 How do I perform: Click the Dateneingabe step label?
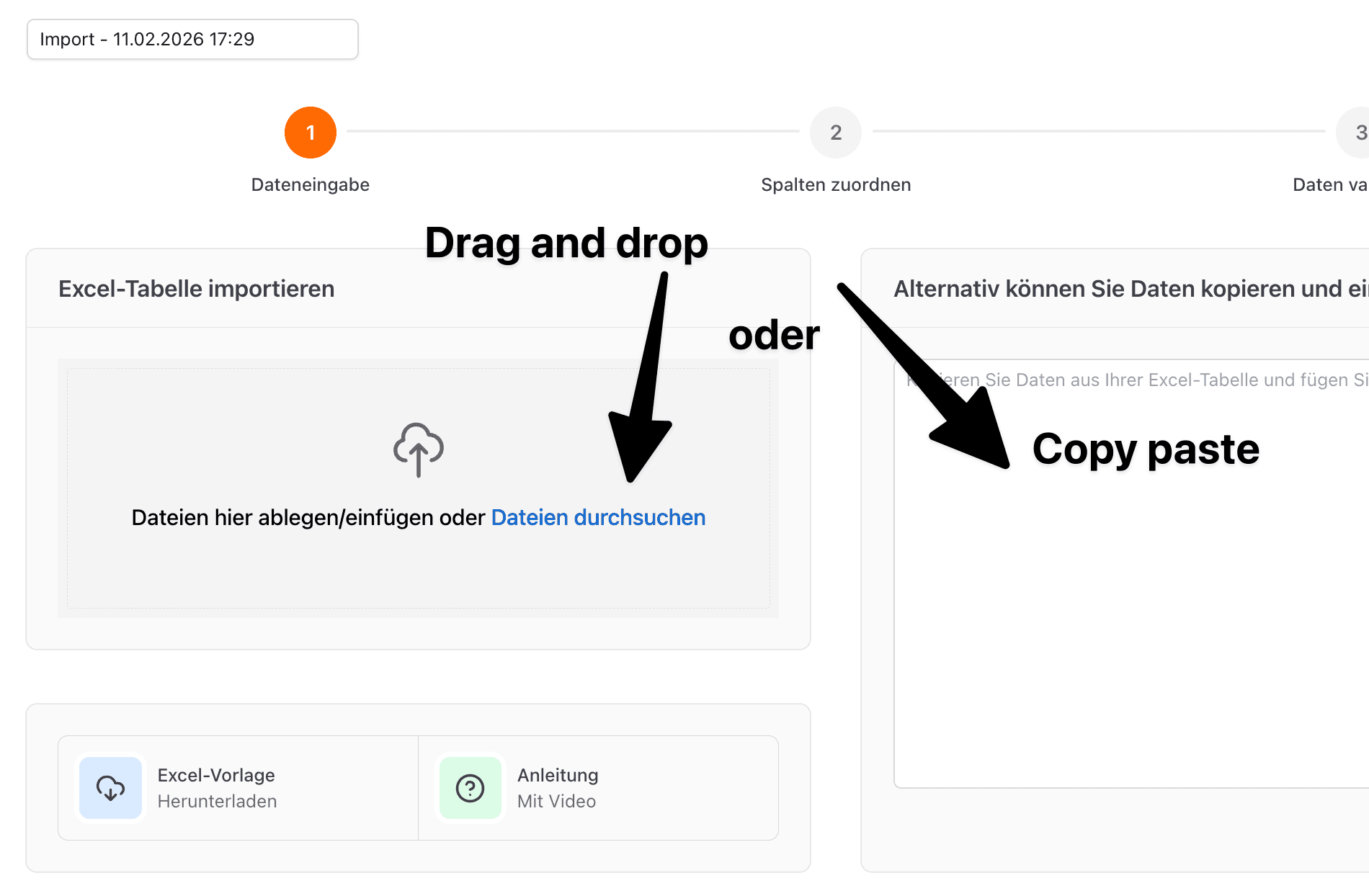tap(311, 185)
